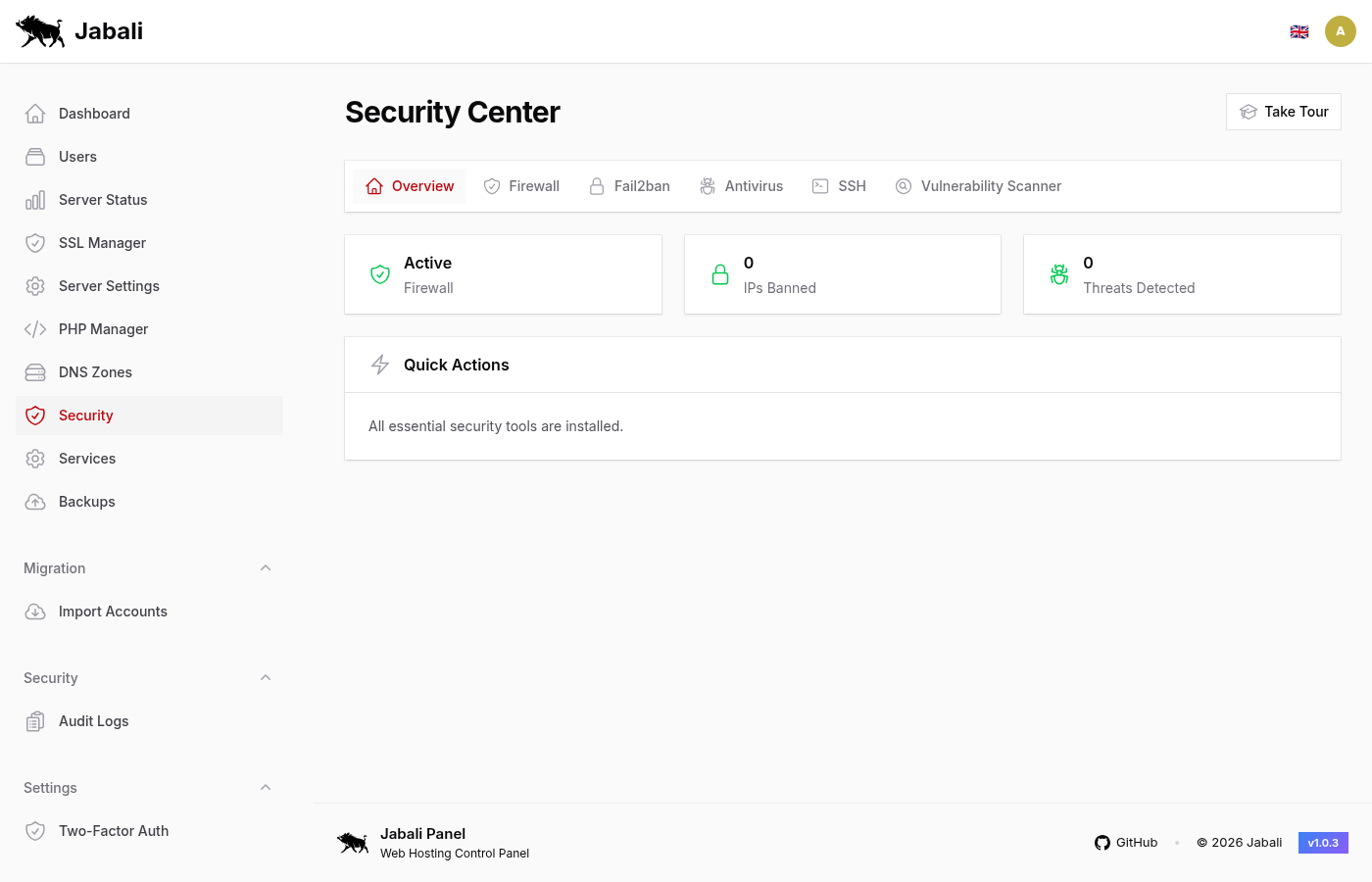Click the Jabali bull logo in the header
This screenshot has width=1372, height=882.
tap(39, 30)
